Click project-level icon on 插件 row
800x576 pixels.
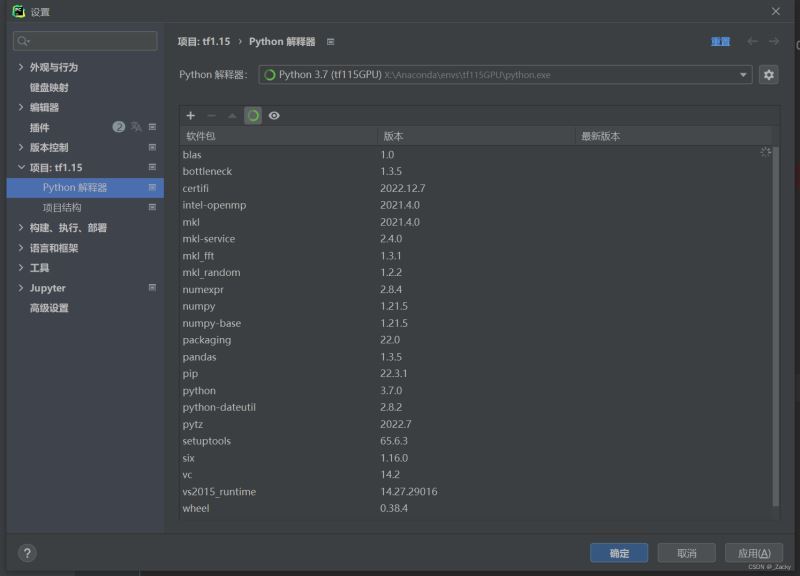tap(152, 127)
